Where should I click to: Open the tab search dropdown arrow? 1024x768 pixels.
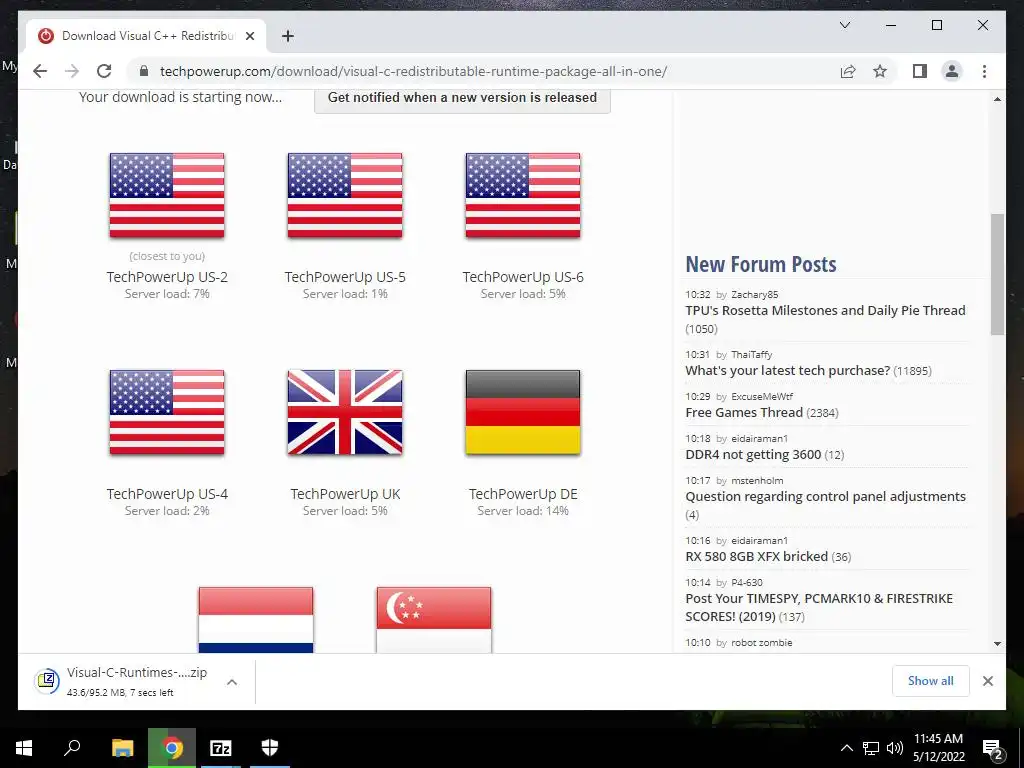pos(844,25)
